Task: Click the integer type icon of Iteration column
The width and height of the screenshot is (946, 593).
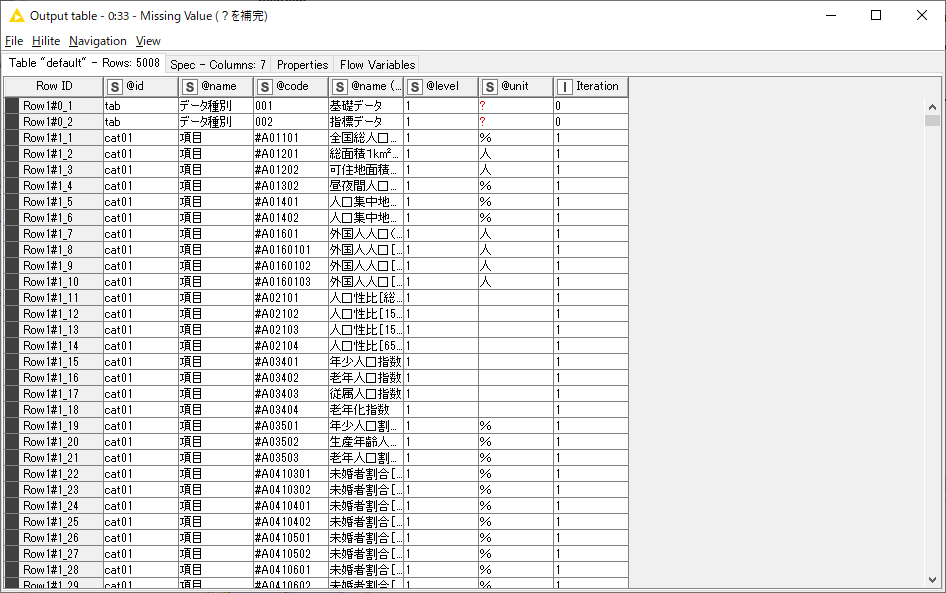Action: click(x=564, y=87)
